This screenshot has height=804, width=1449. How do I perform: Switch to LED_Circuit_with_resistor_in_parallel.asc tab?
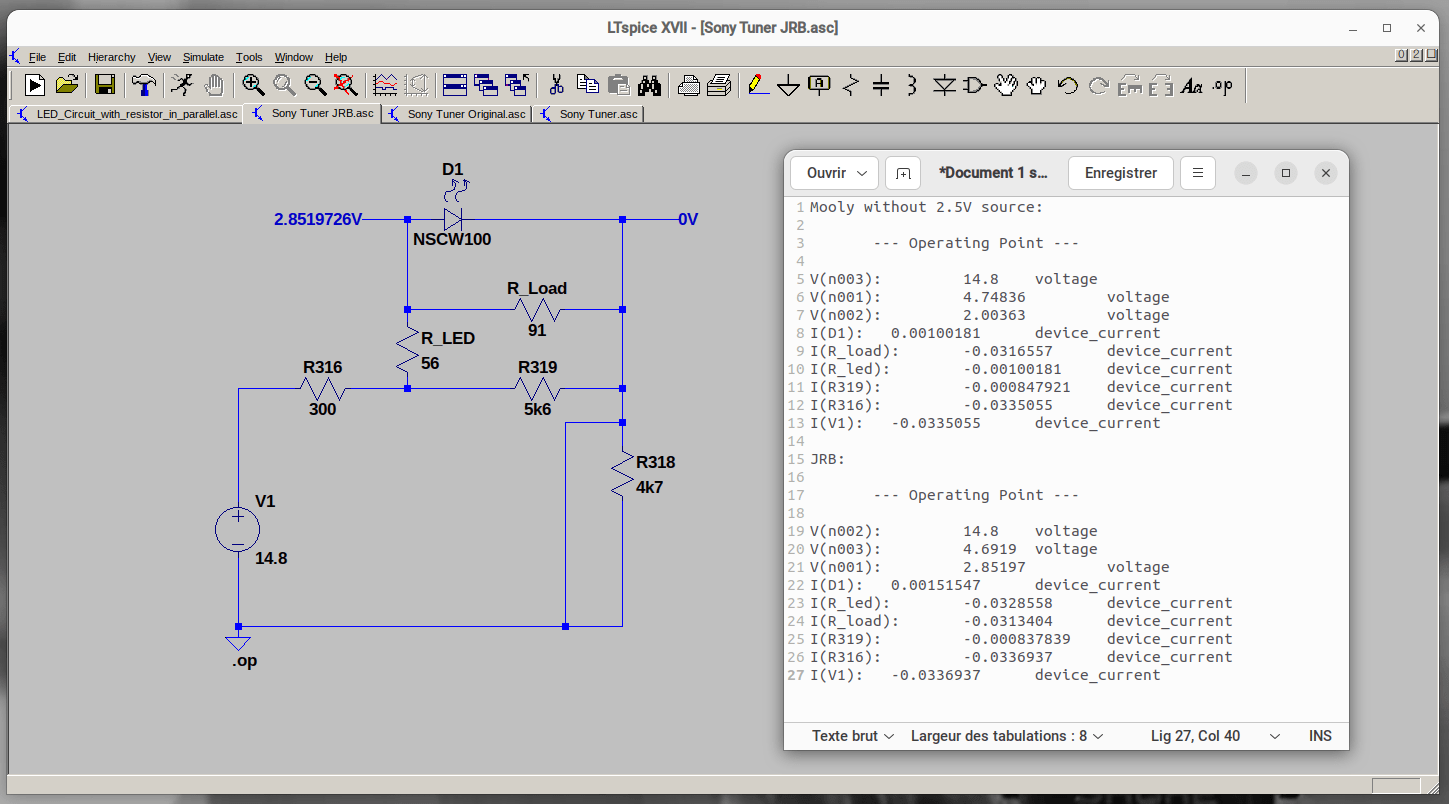point(126,114)
